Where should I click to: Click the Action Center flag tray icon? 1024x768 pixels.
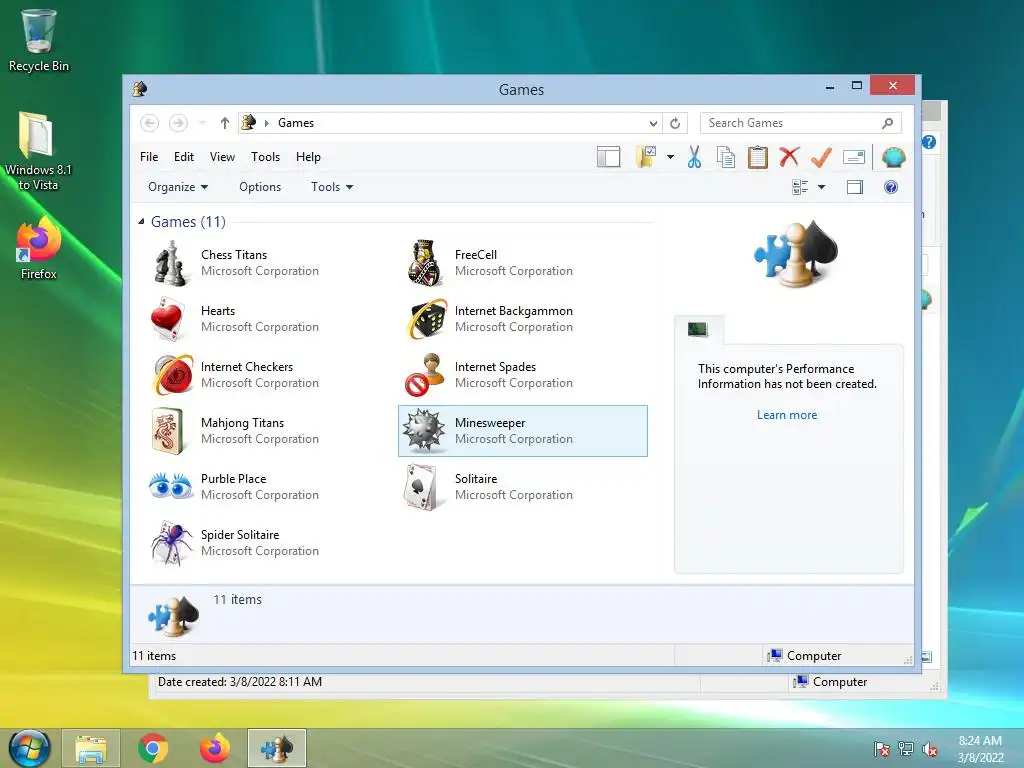[882, 749]
